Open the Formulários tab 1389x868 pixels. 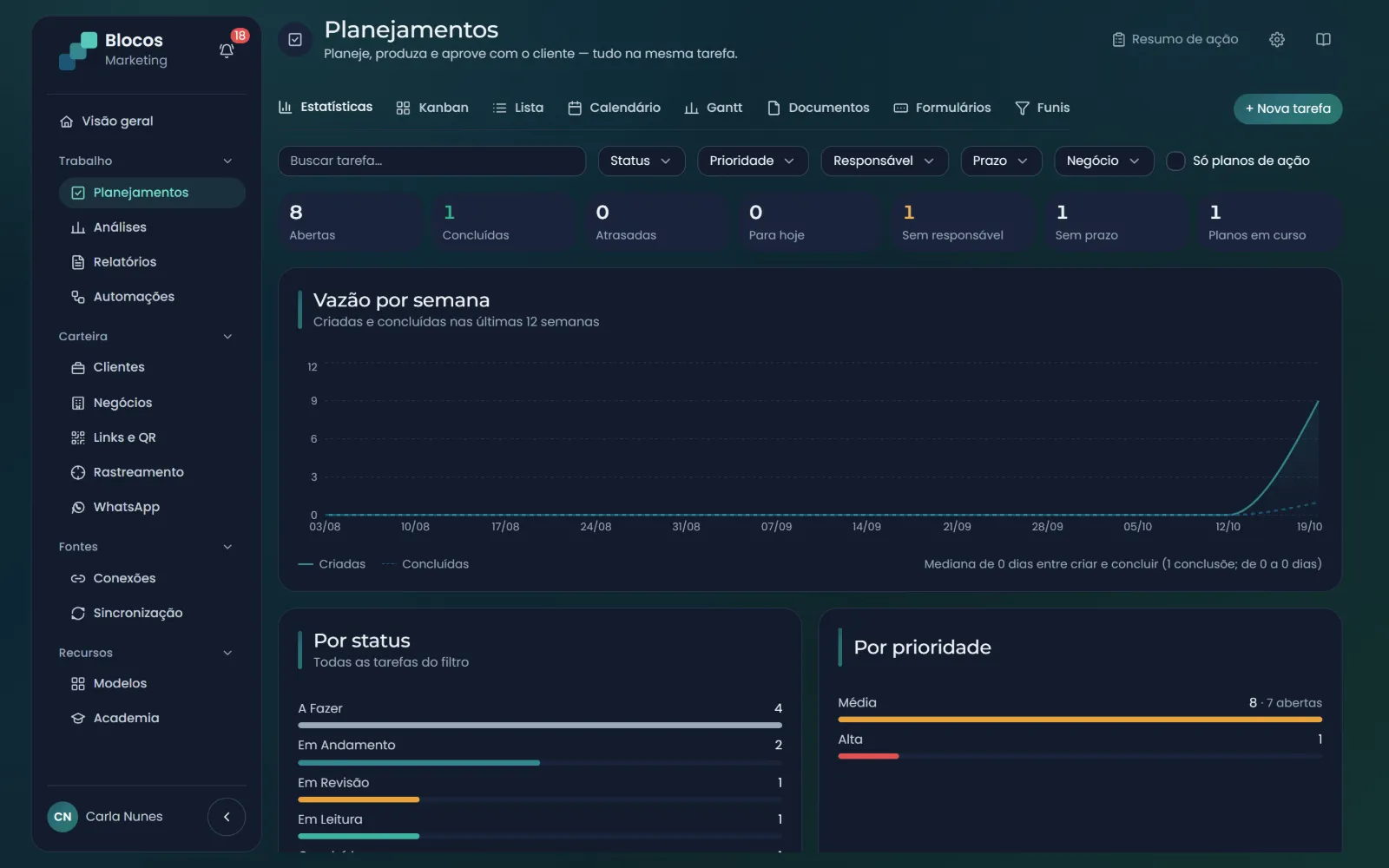(x=942, y=108)
